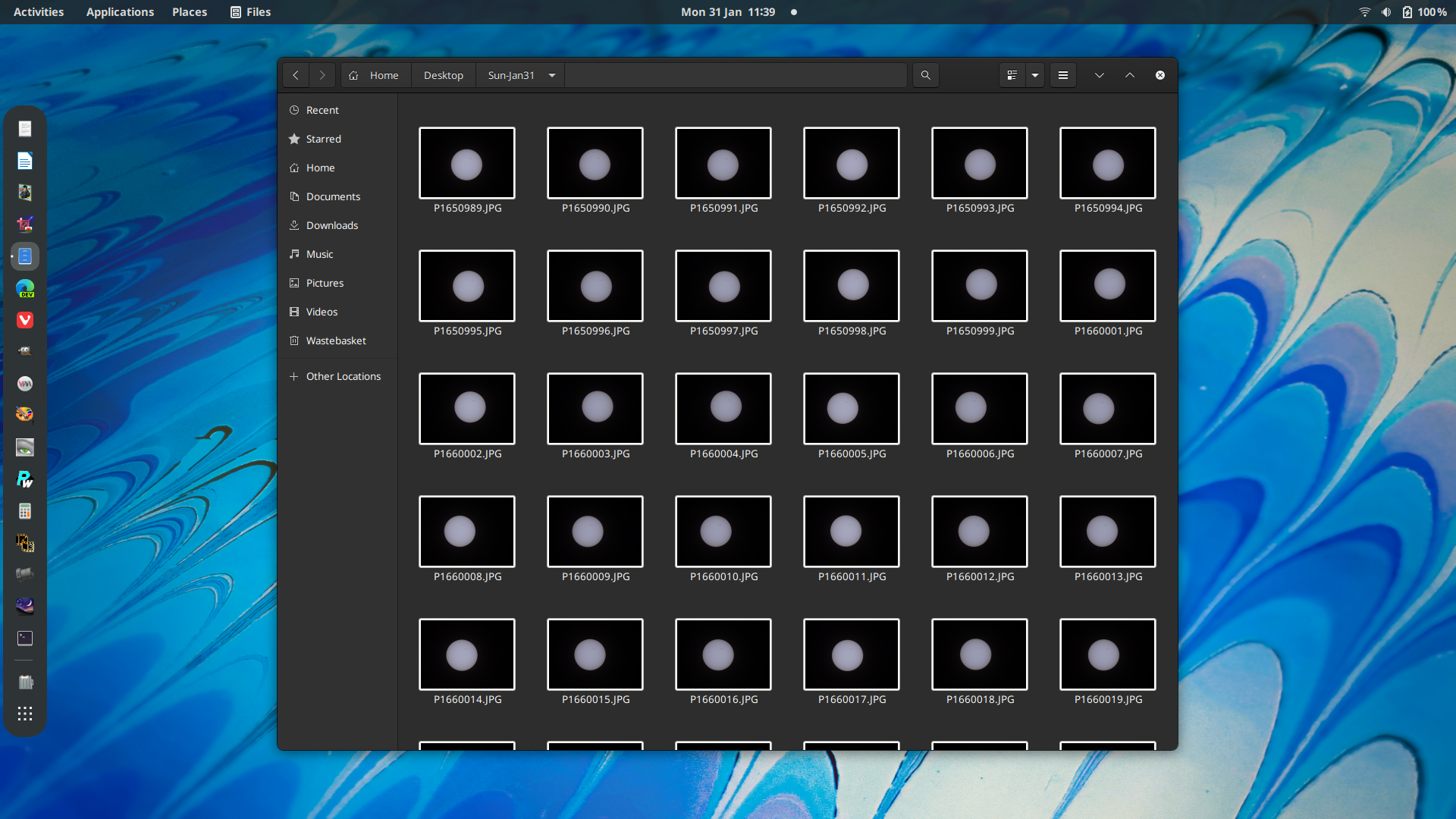
Task: Click Desktop path breadcrumb button
Action: coord(443,75)
